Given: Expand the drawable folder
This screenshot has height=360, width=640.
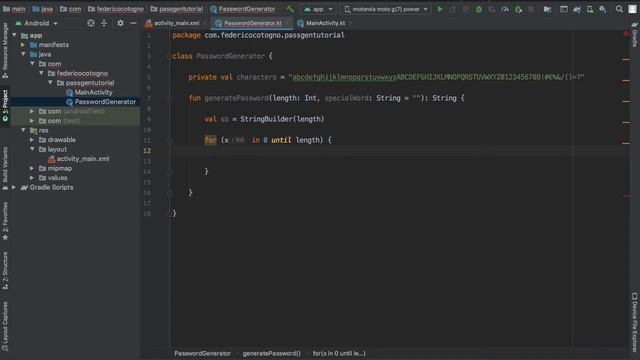Looking at the screenshot, I should point(32,140).
